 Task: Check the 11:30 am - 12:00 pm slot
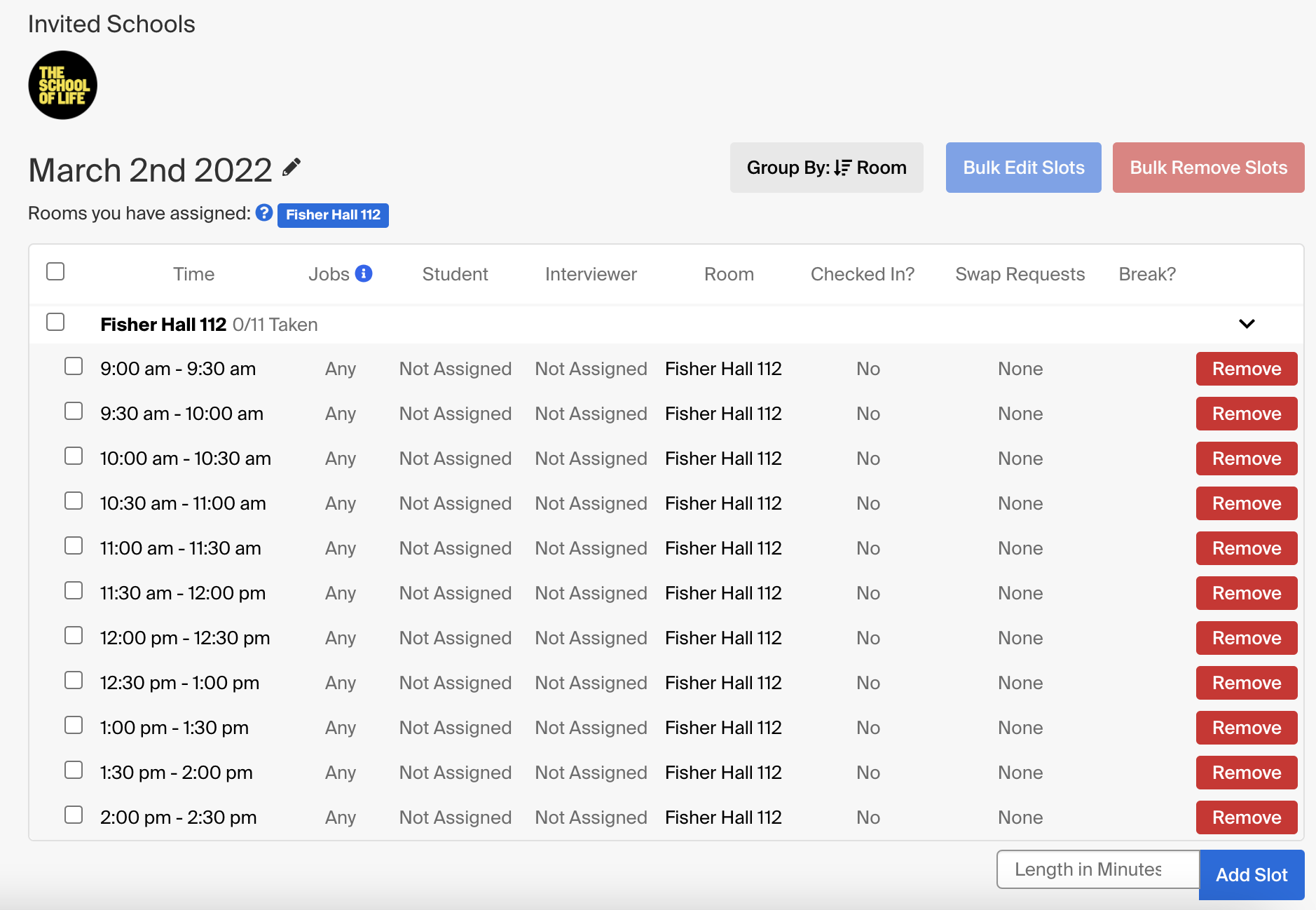74,590
